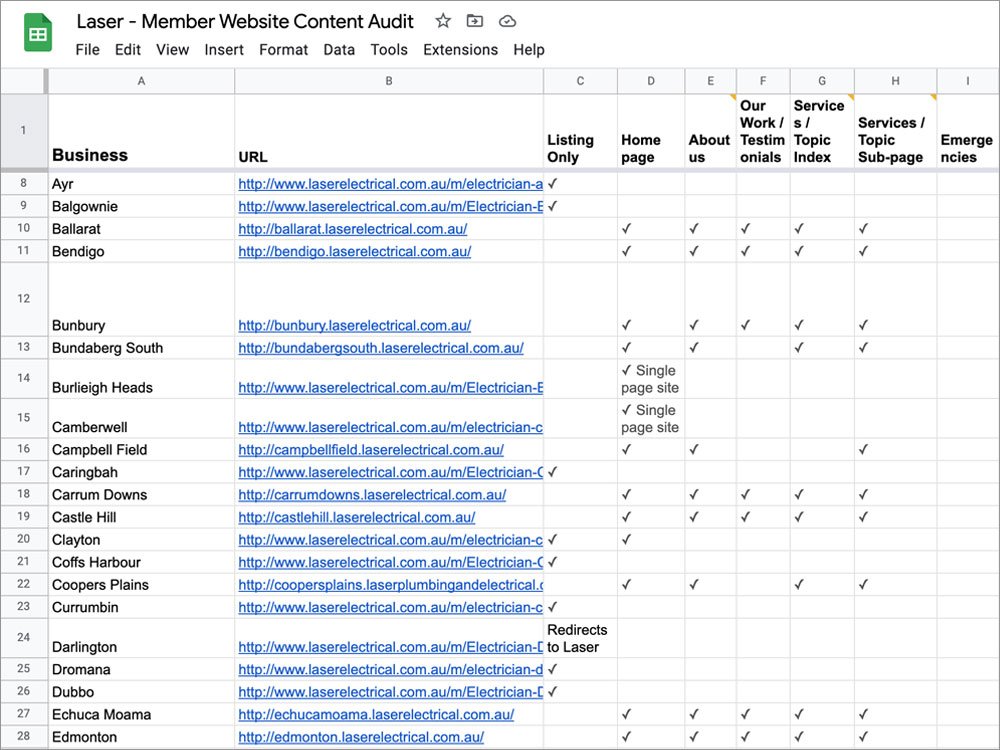1000x750 pixels.
Task: Select the 'Dromana' business cell
Action: coord(142,670)
